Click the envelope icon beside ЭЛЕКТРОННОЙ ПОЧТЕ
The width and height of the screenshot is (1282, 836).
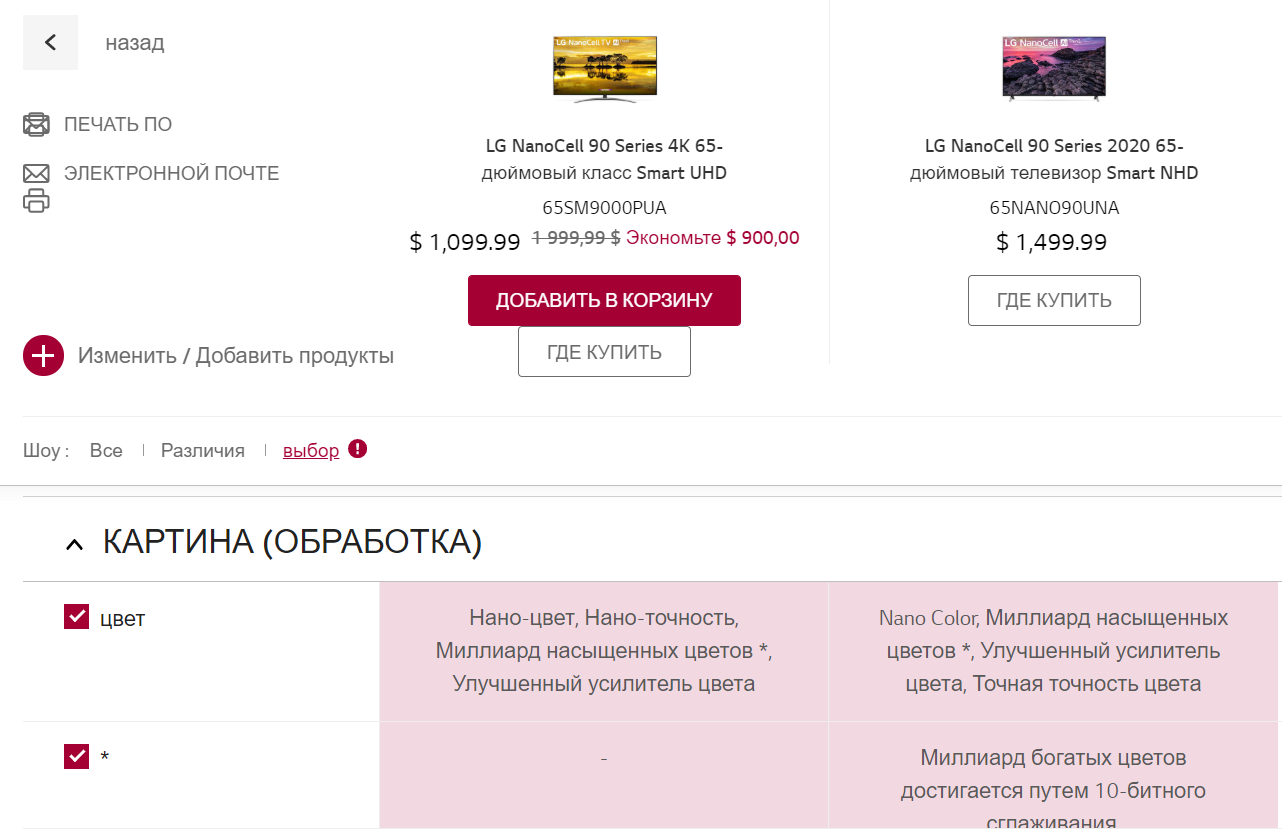[x=36, y=173]
